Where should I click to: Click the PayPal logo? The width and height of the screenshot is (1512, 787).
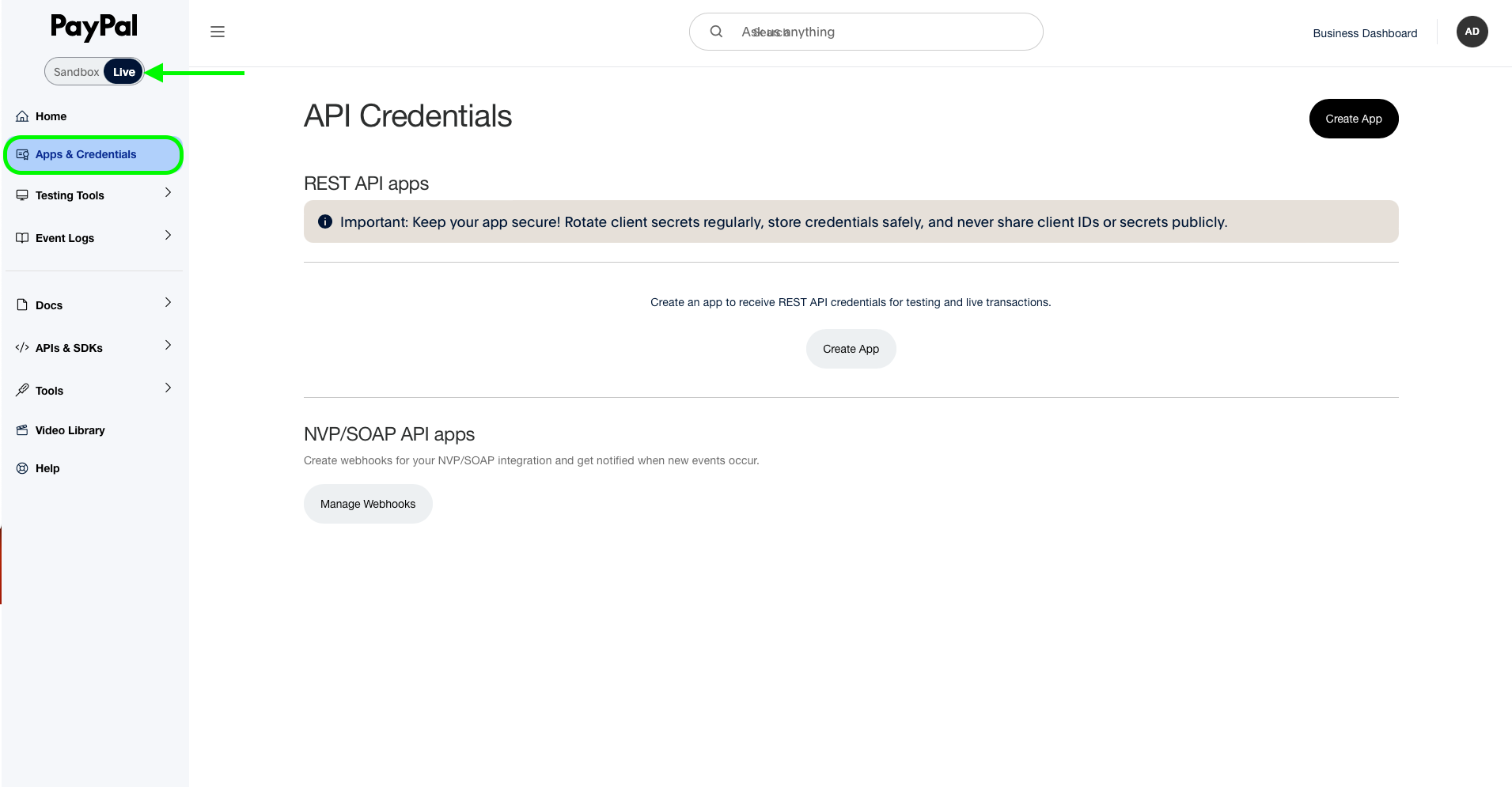click(x=94, y=28)
